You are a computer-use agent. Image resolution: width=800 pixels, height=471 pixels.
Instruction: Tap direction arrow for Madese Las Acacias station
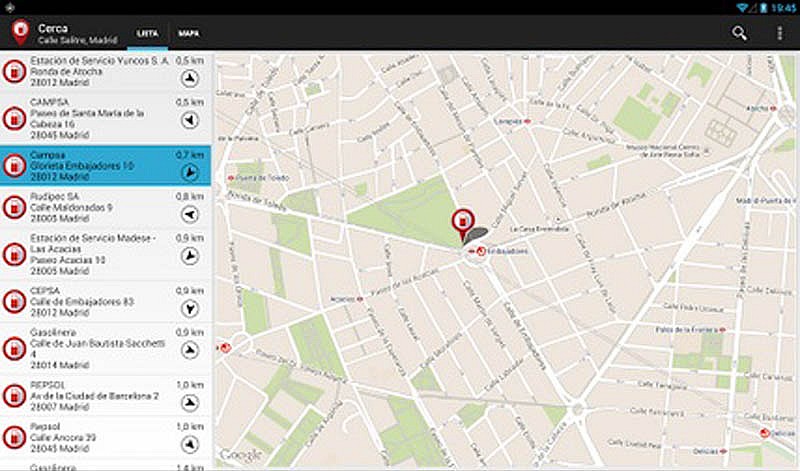point(190,256)
